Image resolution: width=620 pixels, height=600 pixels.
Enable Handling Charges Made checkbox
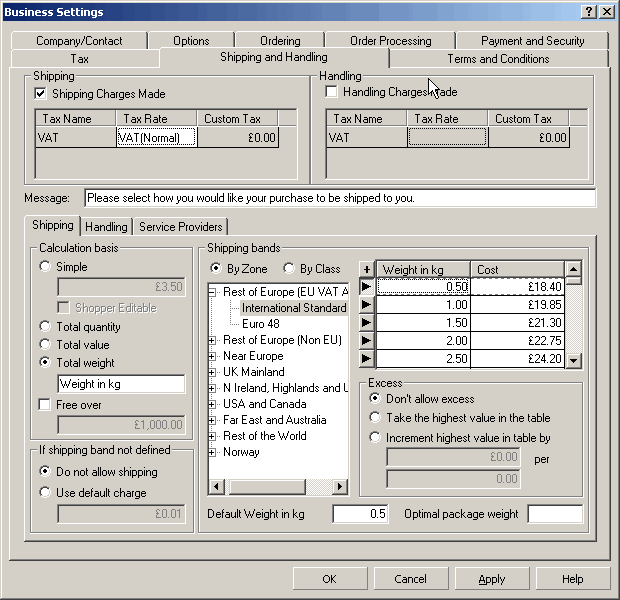pos(332,92)
